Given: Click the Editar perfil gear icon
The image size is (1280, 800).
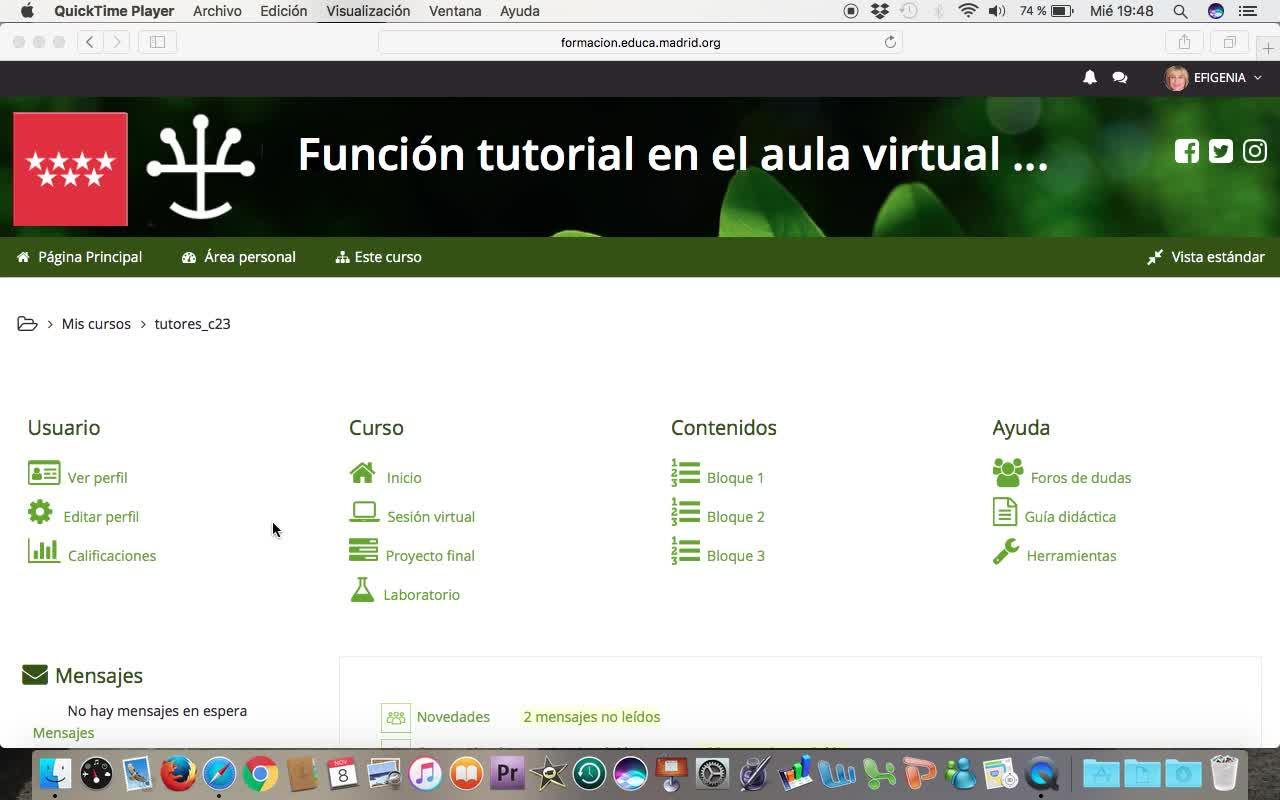Looking at the screenshot, I should click(40, 513).
